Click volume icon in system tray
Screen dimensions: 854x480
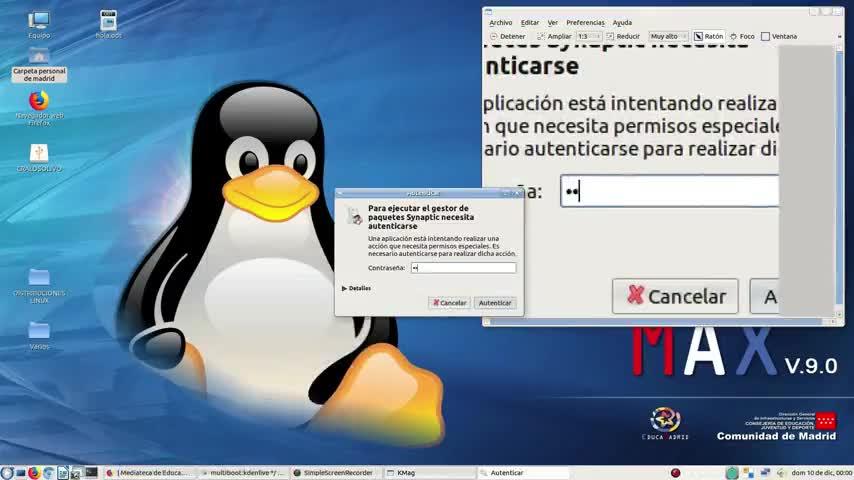(x=781, y=473)
